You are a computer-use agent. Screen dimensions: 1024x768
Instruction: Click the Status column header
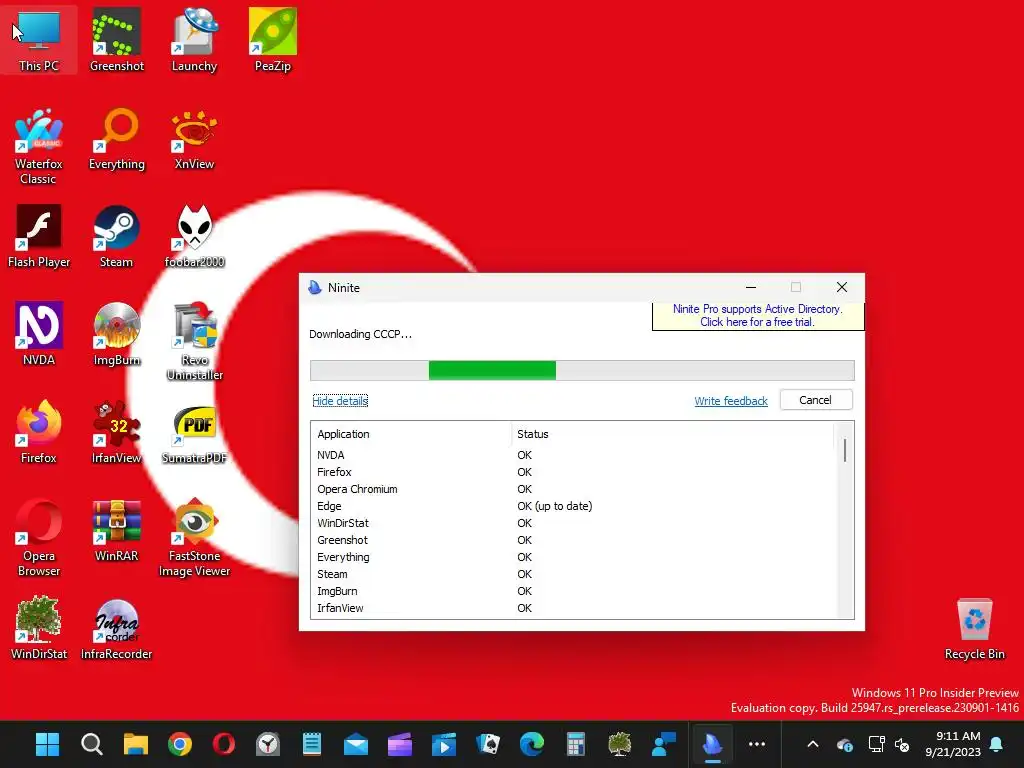point(673,434)
